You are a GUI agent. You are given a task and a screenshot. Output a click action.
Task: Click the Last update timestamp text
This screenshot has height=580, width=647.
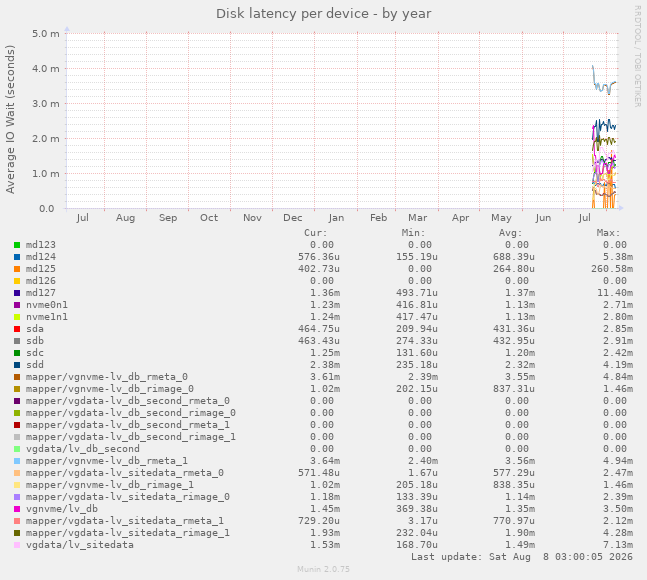point(522,556)
